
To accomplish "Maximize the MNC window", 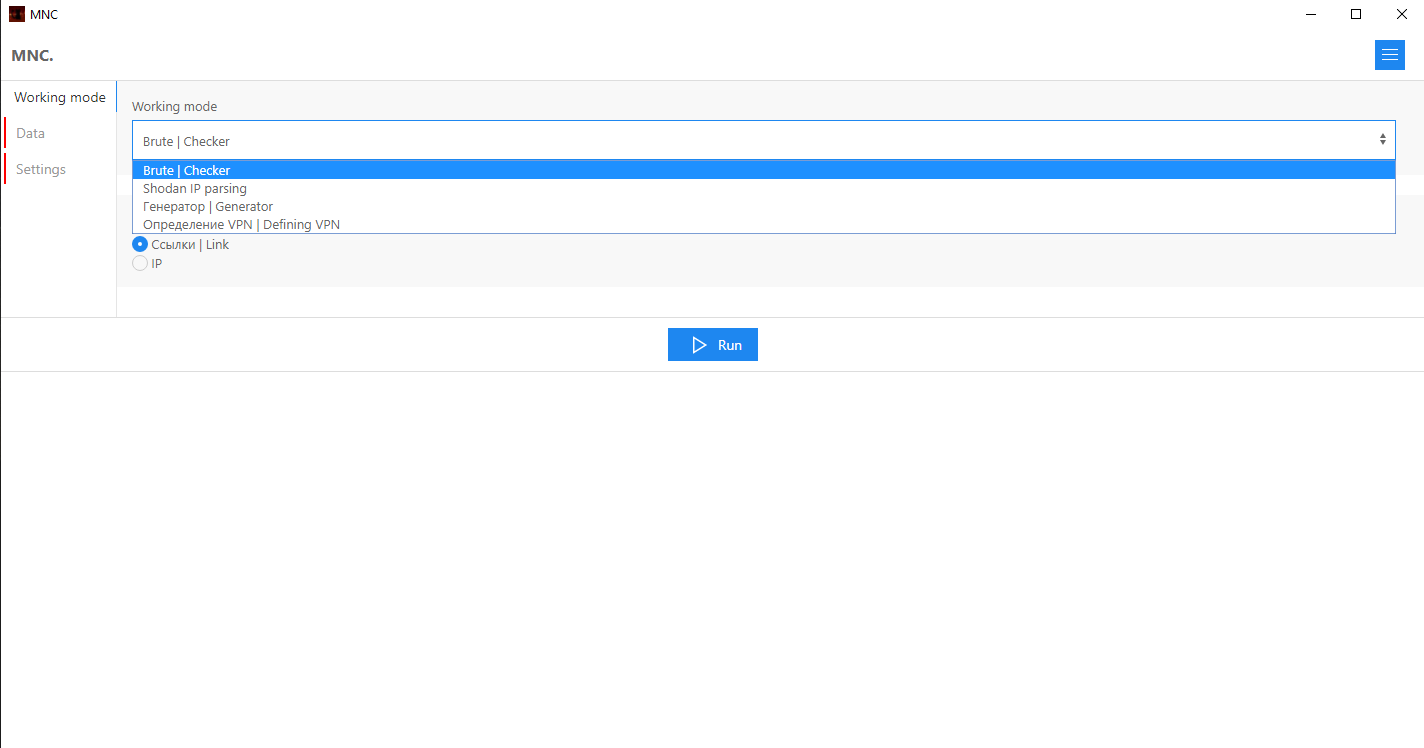I will (1356, 14).
